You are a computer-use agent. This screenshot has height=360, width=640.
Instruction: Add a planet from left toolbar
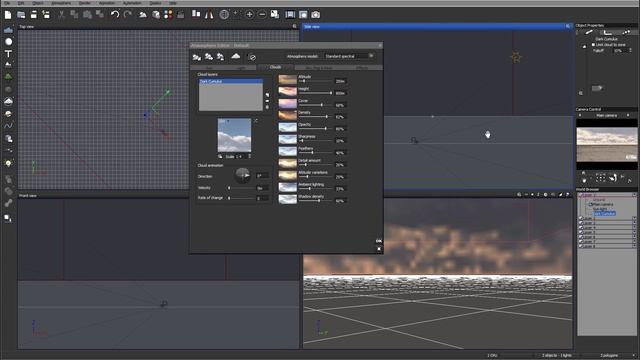[8, 114]
